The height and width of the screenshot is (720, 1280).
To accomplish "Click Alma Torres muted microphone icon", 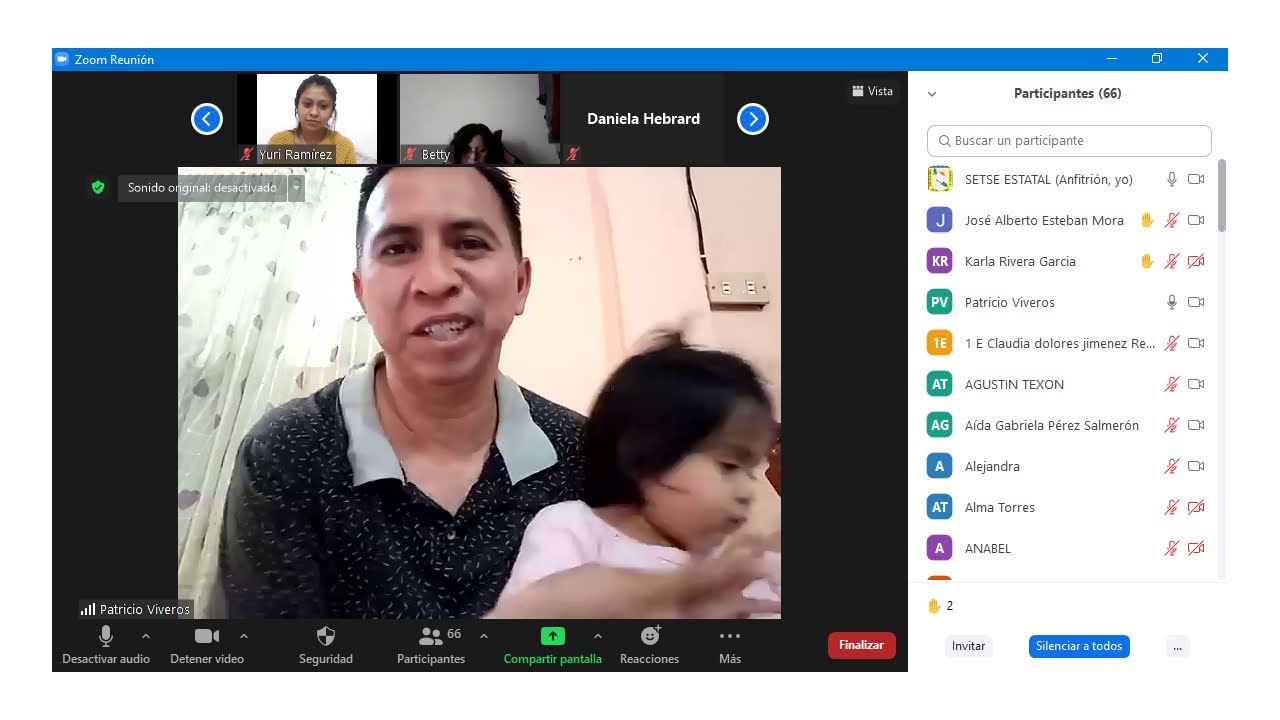I will [1172, 507].
